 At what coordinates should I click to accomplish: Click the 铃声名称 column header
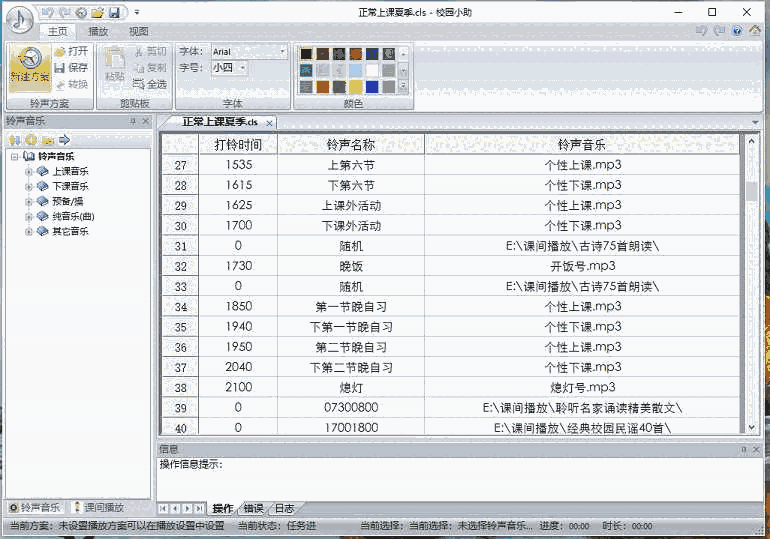pyautogui.click(x=351, y=145)
